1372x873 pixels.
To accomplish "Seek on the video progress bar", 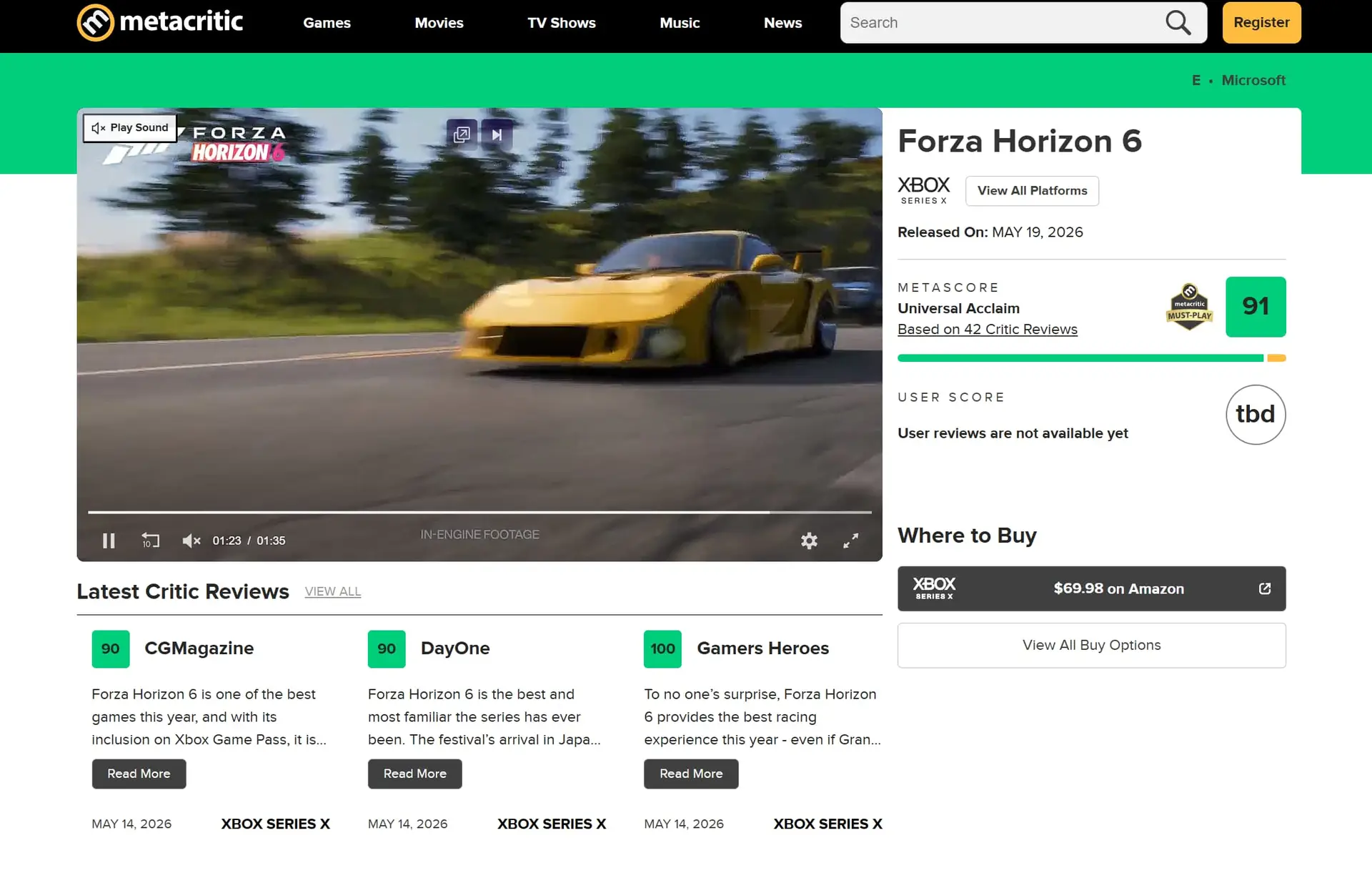I will point(479,512).
